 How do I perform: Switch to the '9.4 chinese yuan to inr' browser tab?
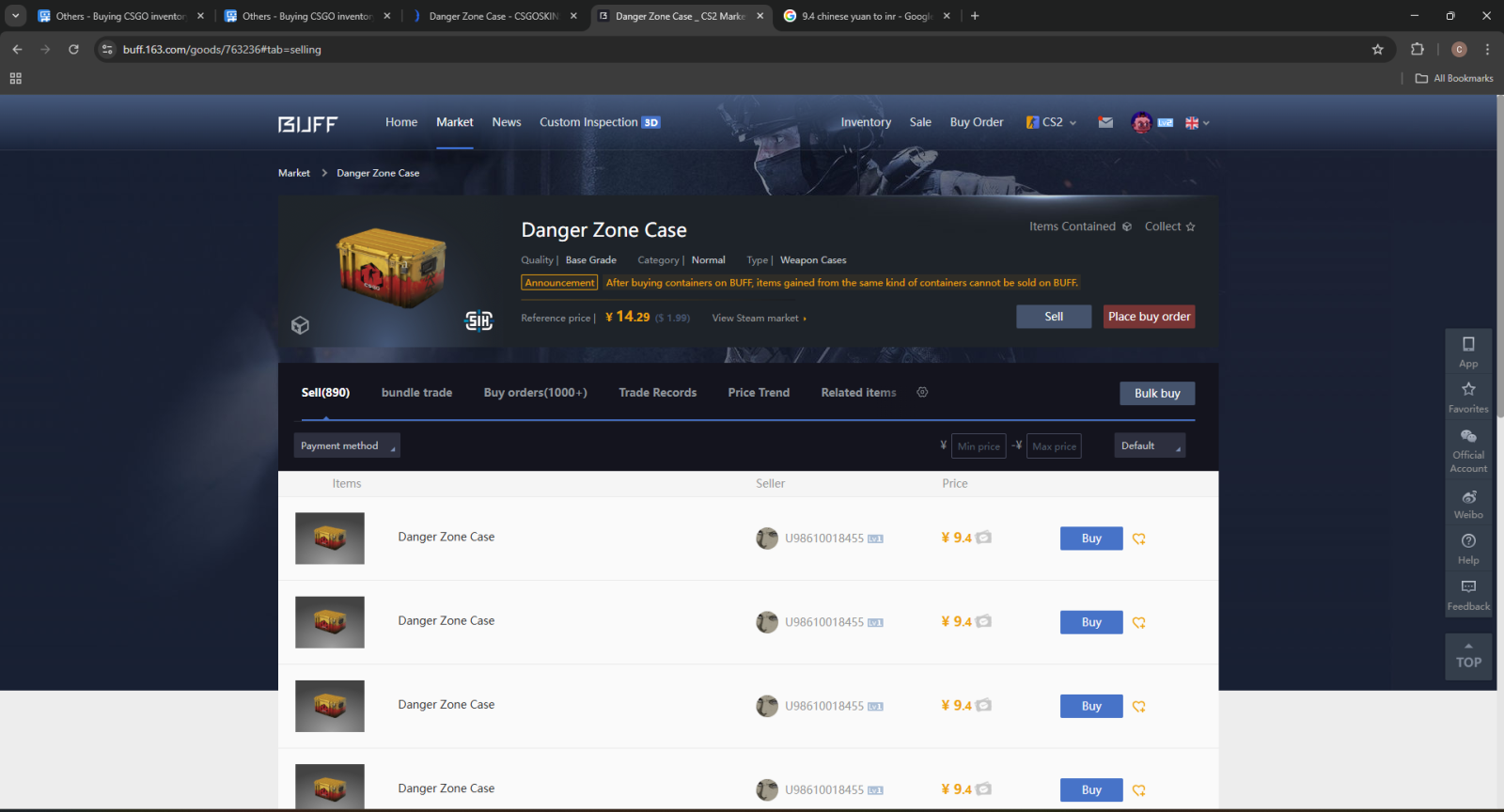866,16
